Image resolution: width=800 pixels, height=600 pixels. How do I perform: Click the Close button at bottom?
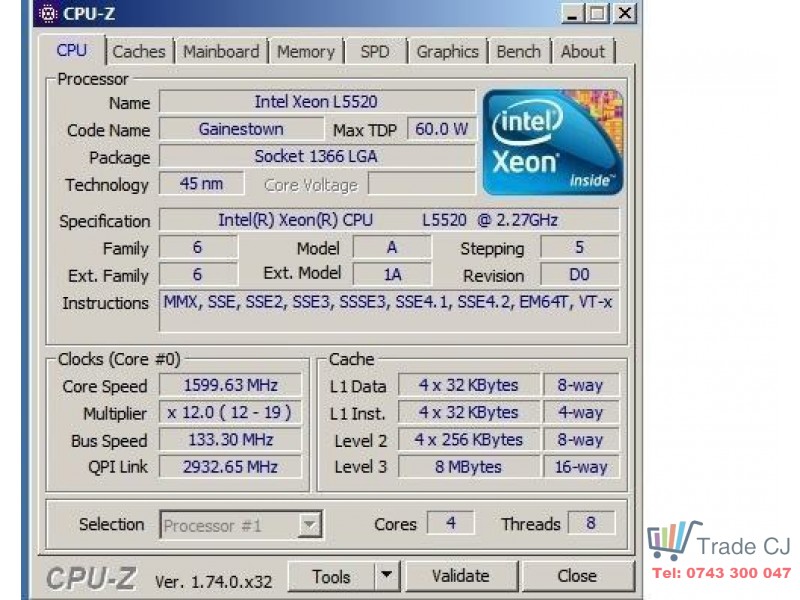(x=577, y=576)
